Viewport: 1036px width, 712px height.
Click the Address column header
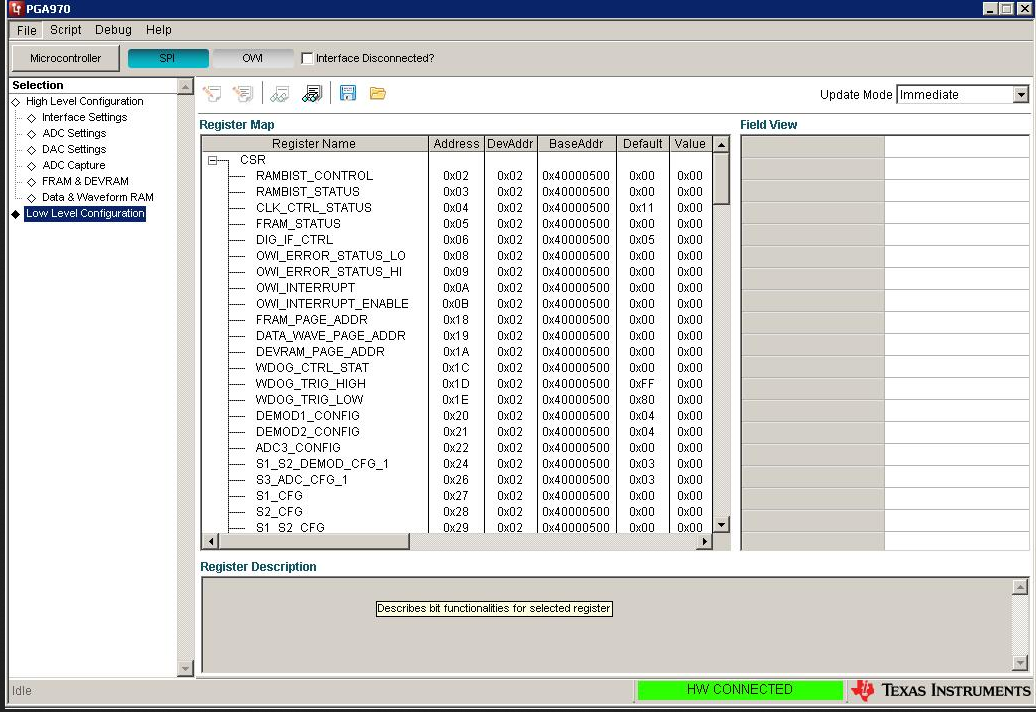456,143
